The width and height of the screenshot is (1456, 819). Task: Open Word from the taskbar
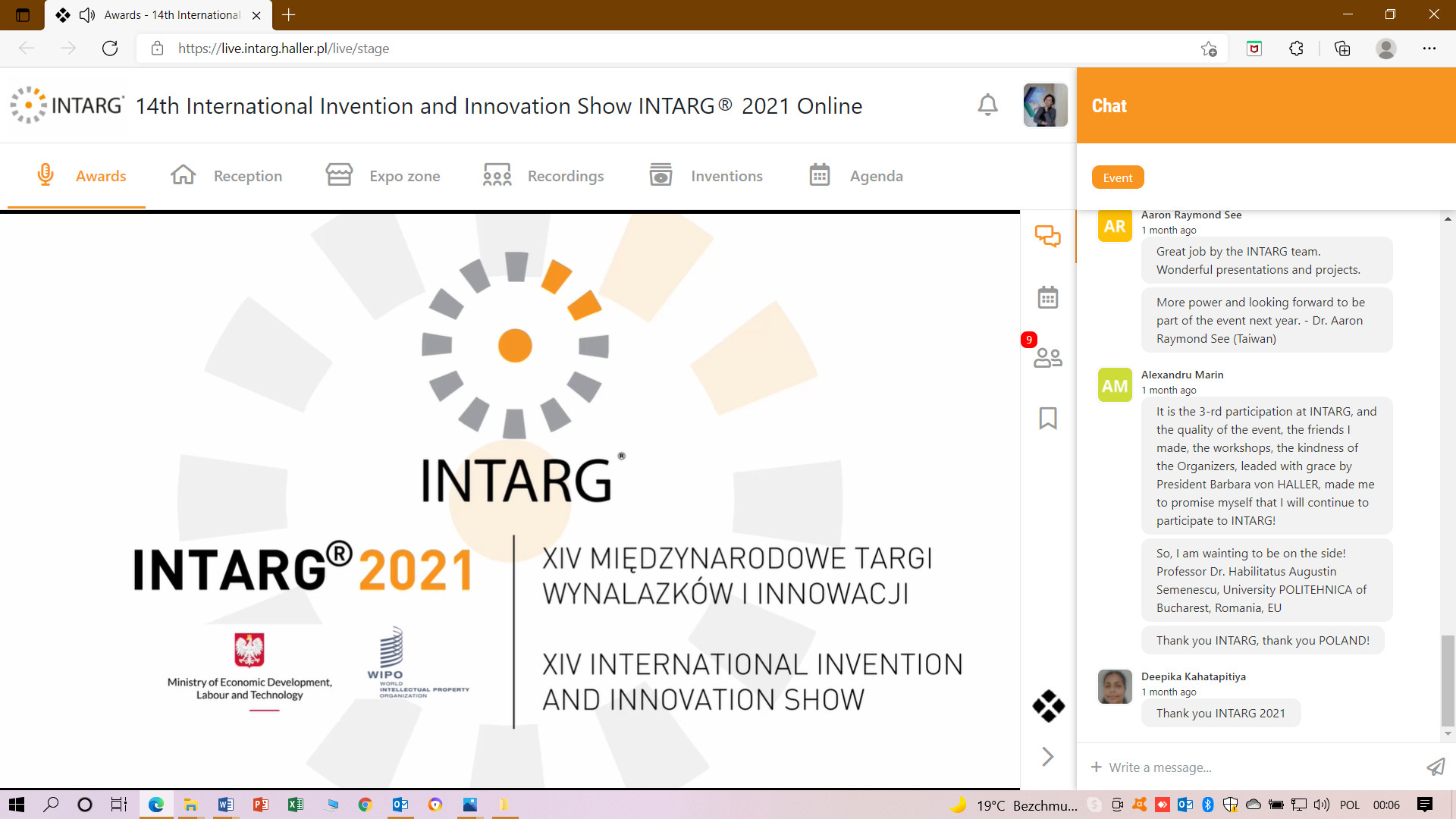225,805
